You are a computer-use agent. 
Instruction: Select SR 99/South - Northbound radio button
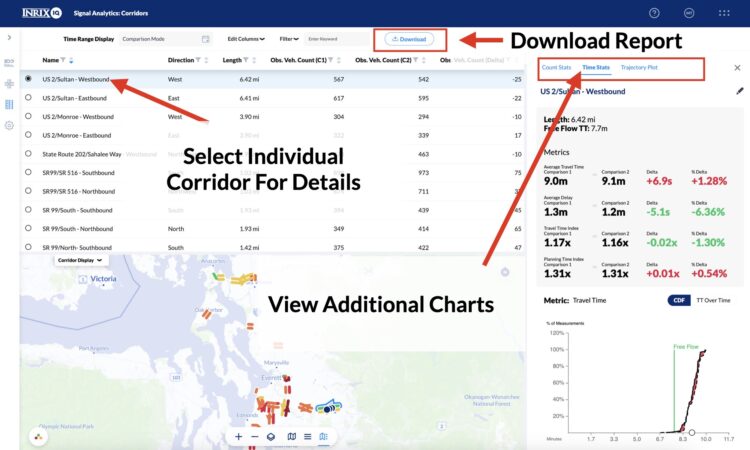click(x=28, y=228)
